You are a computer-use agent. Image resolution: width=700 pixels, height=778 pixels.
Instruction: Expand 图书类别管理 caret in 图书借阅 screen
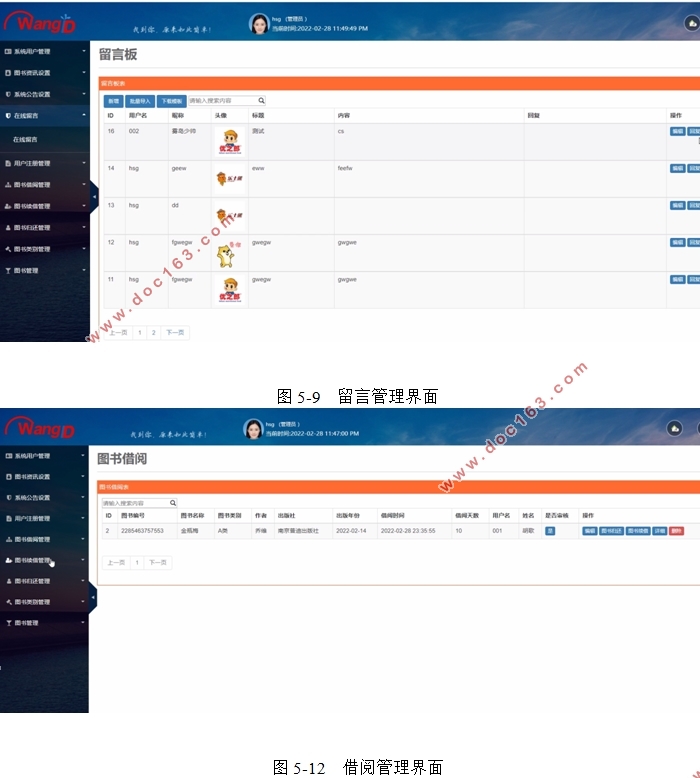[82, 601]
